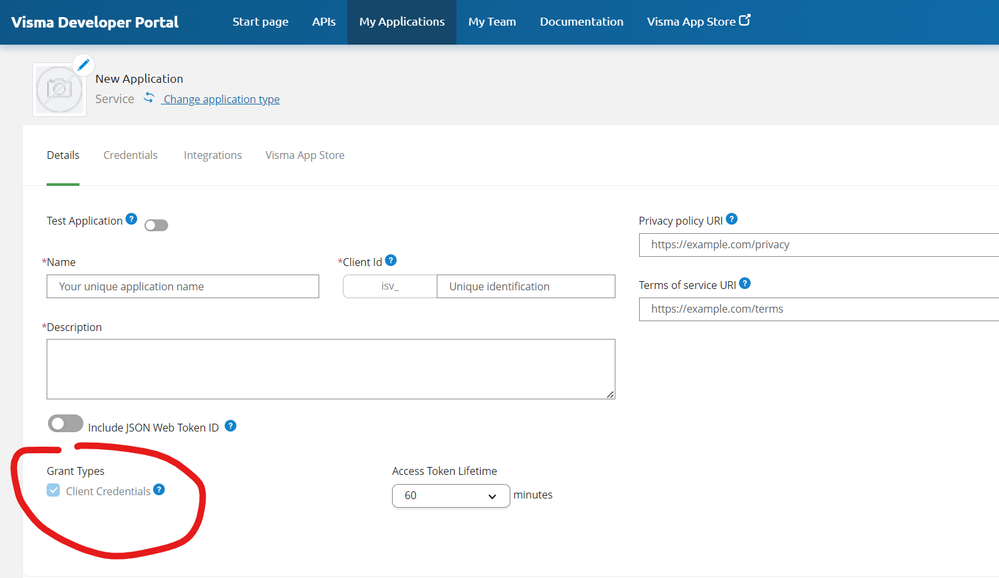Open Documentation in top navigation
Screen dimensions: 999x578
[x=582, y=22]
